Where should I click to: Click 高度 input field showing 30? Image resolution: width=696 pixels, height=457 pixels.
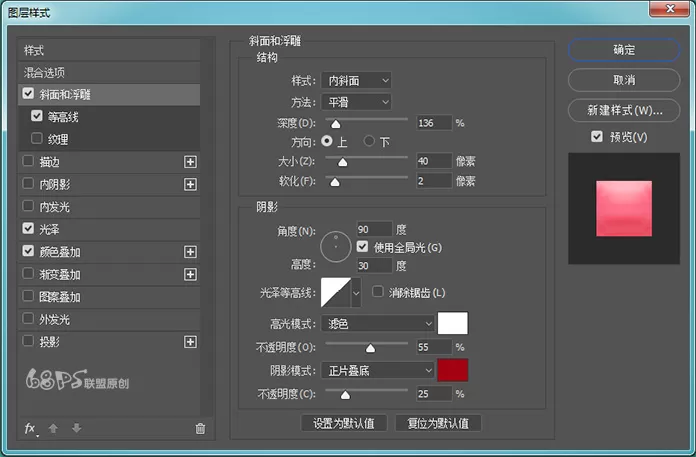[375, 265]
